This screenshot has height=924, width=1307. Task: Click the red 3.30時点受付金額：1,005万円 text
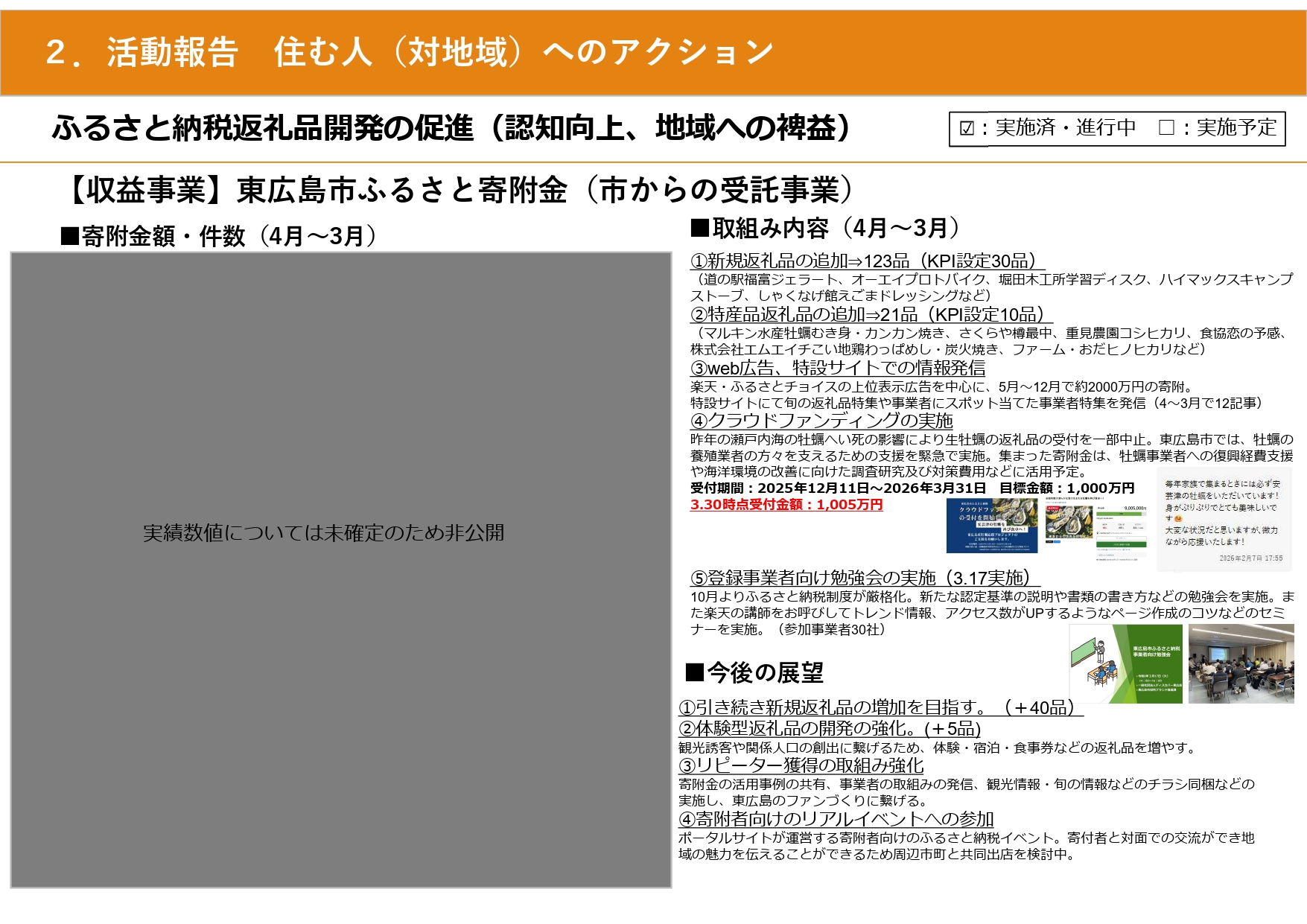click(786, 505)
